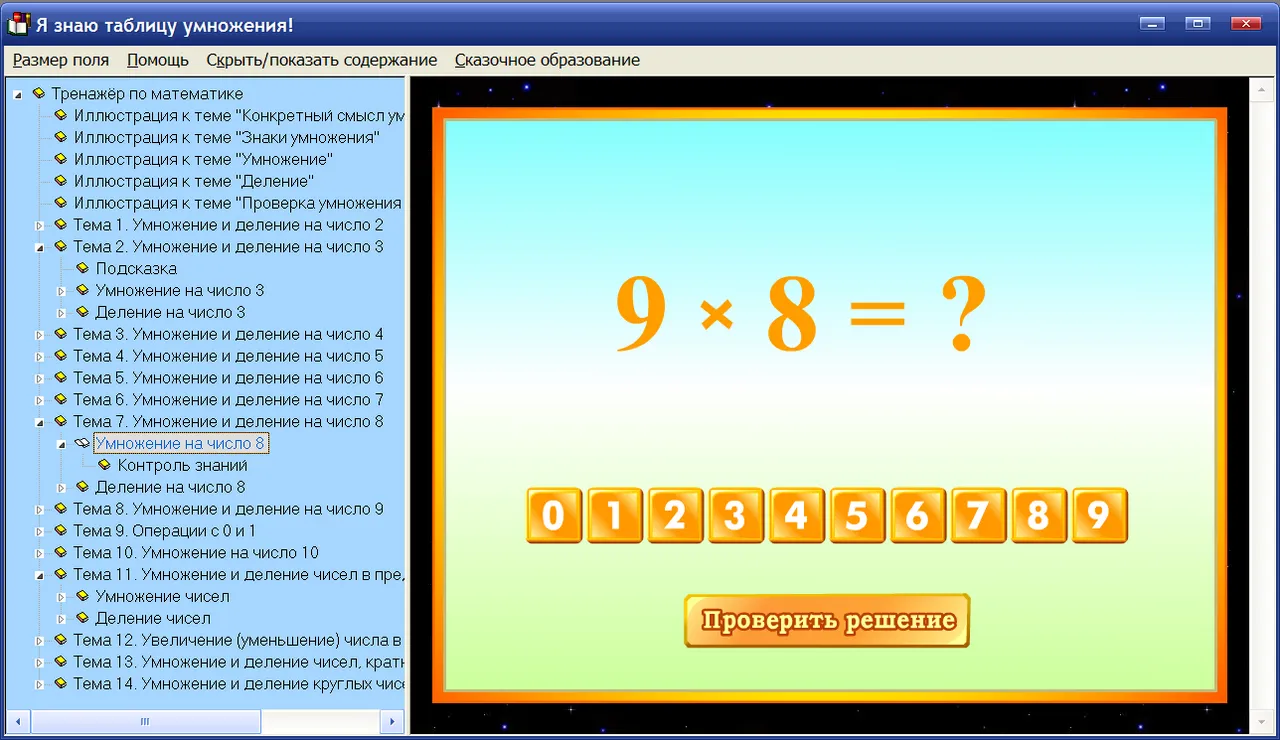The image size is (1280, 740).
Task: Click the digit 9 tile
Action: (x=1099, y=515)
